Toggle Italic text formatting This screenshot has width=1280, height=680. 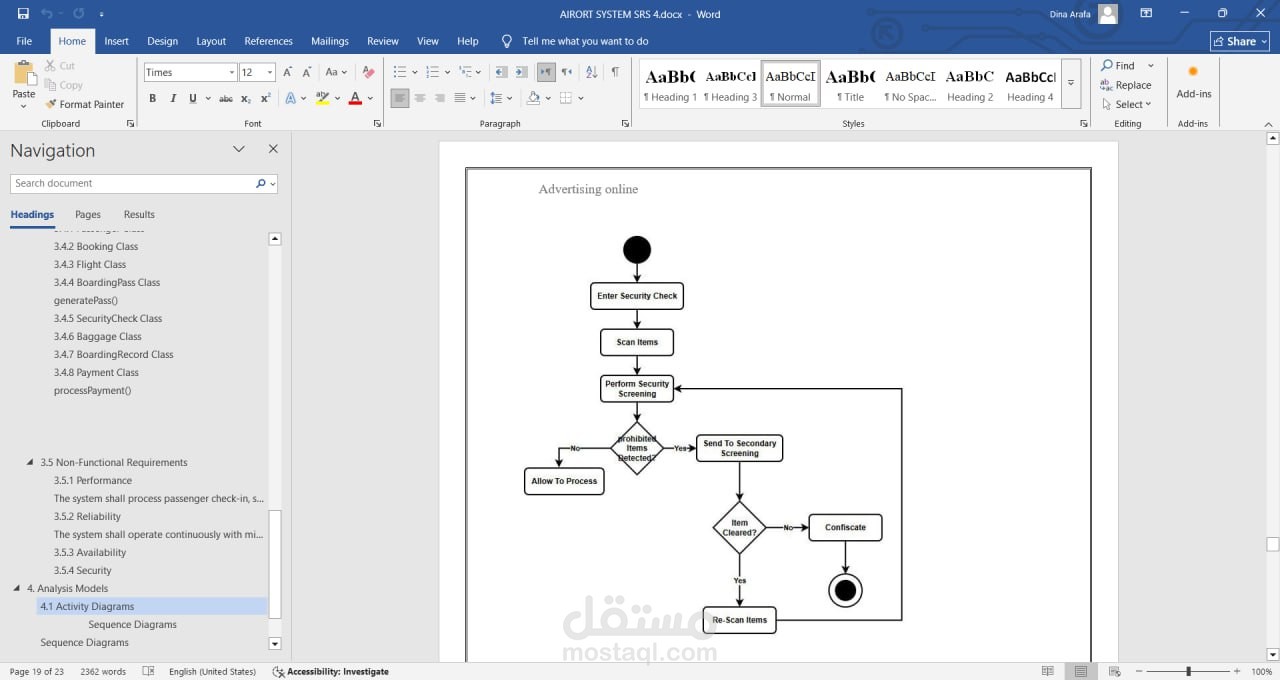point(173,98)
